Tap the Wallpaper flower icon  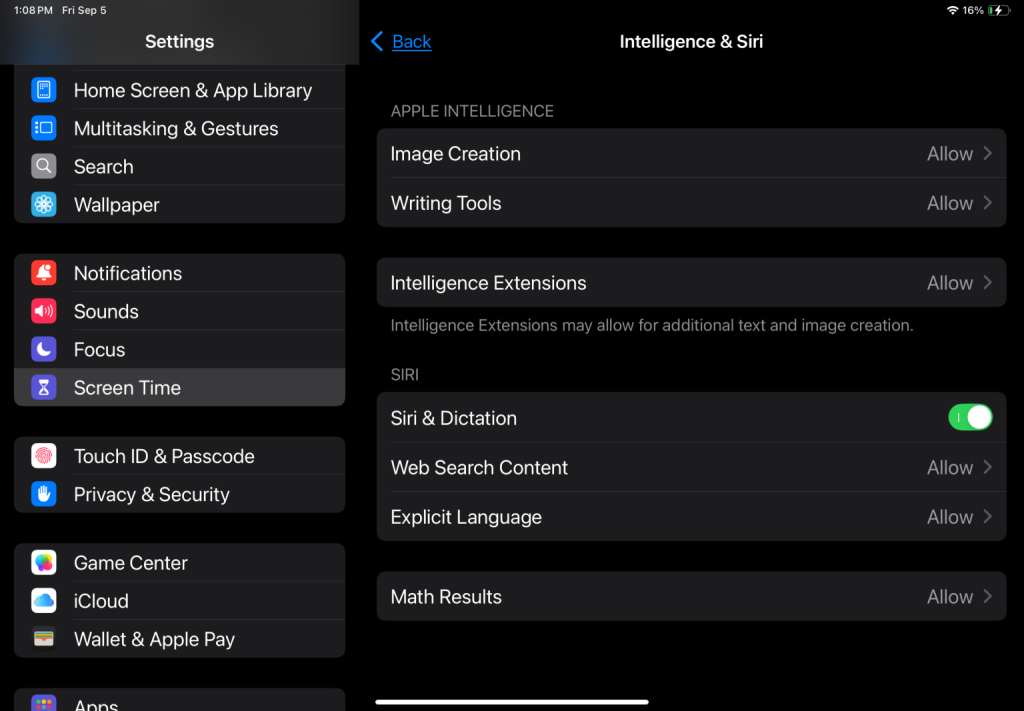click(x=43, y=205)
